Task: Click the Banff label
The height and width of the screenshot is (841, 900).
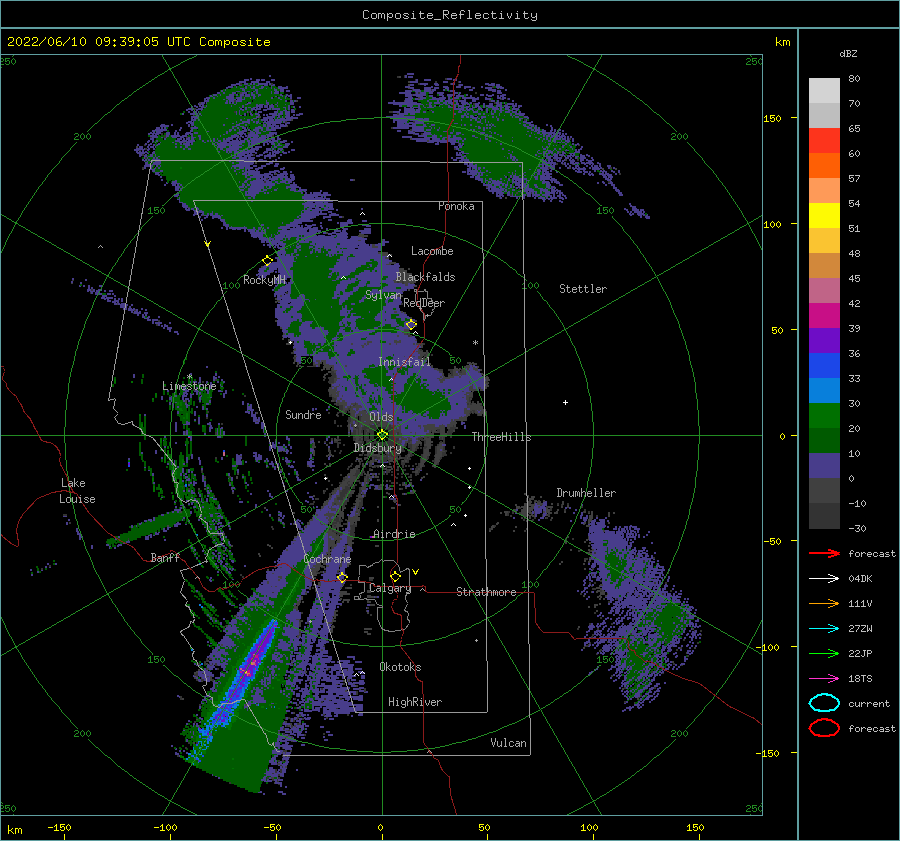Action: coord(165,557)
